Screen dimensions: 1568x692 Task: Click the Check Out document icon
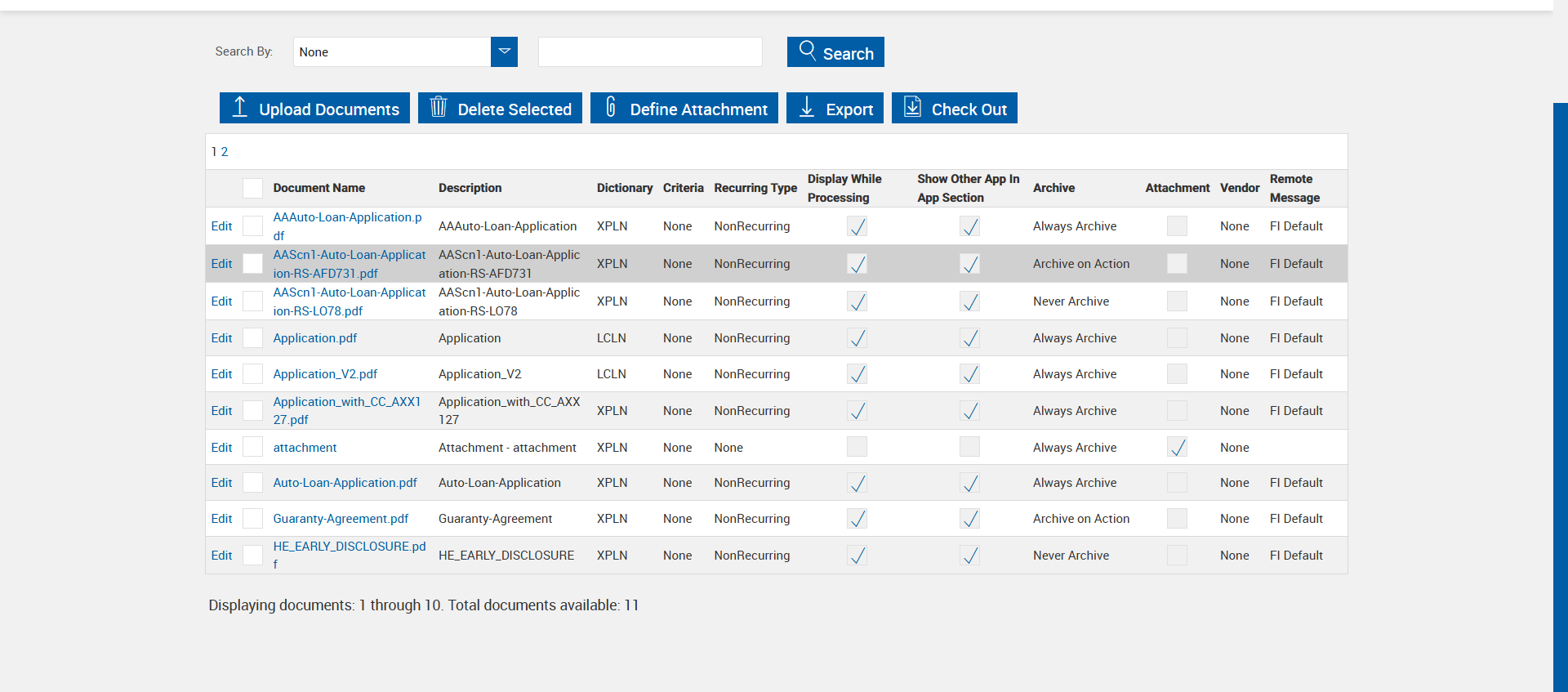(912, 107)
